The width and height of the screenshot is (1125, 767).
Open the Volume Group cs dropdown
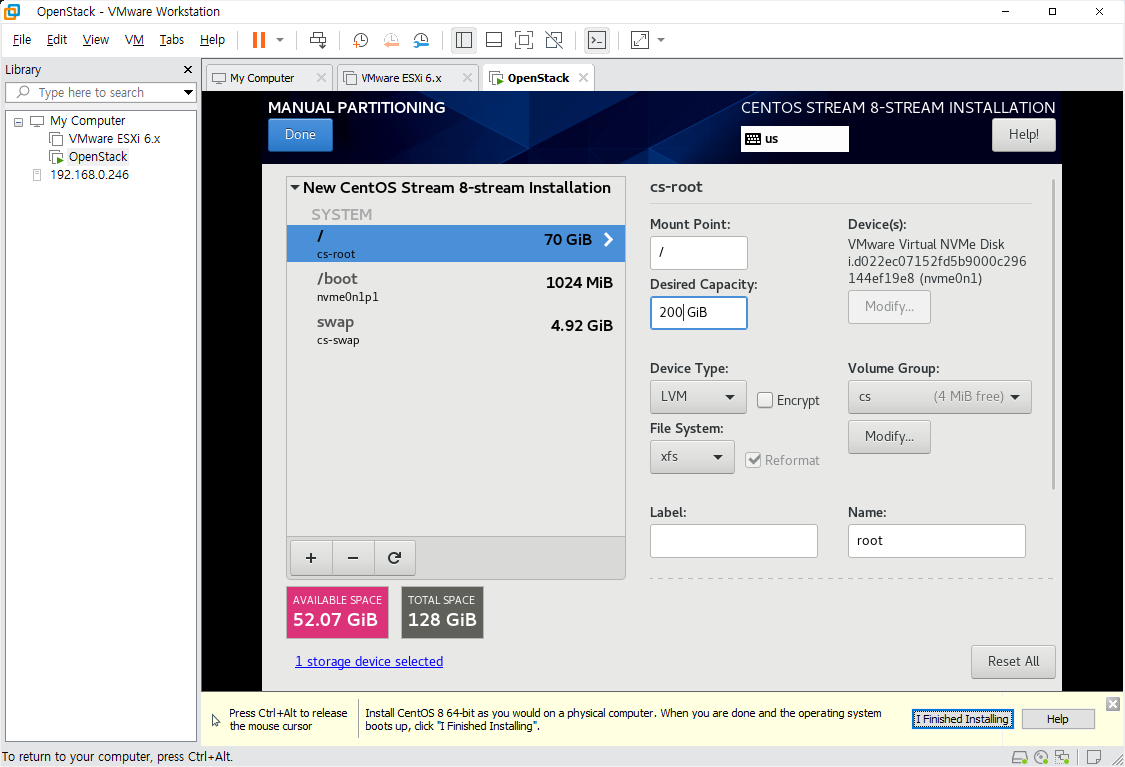point(939,397)
